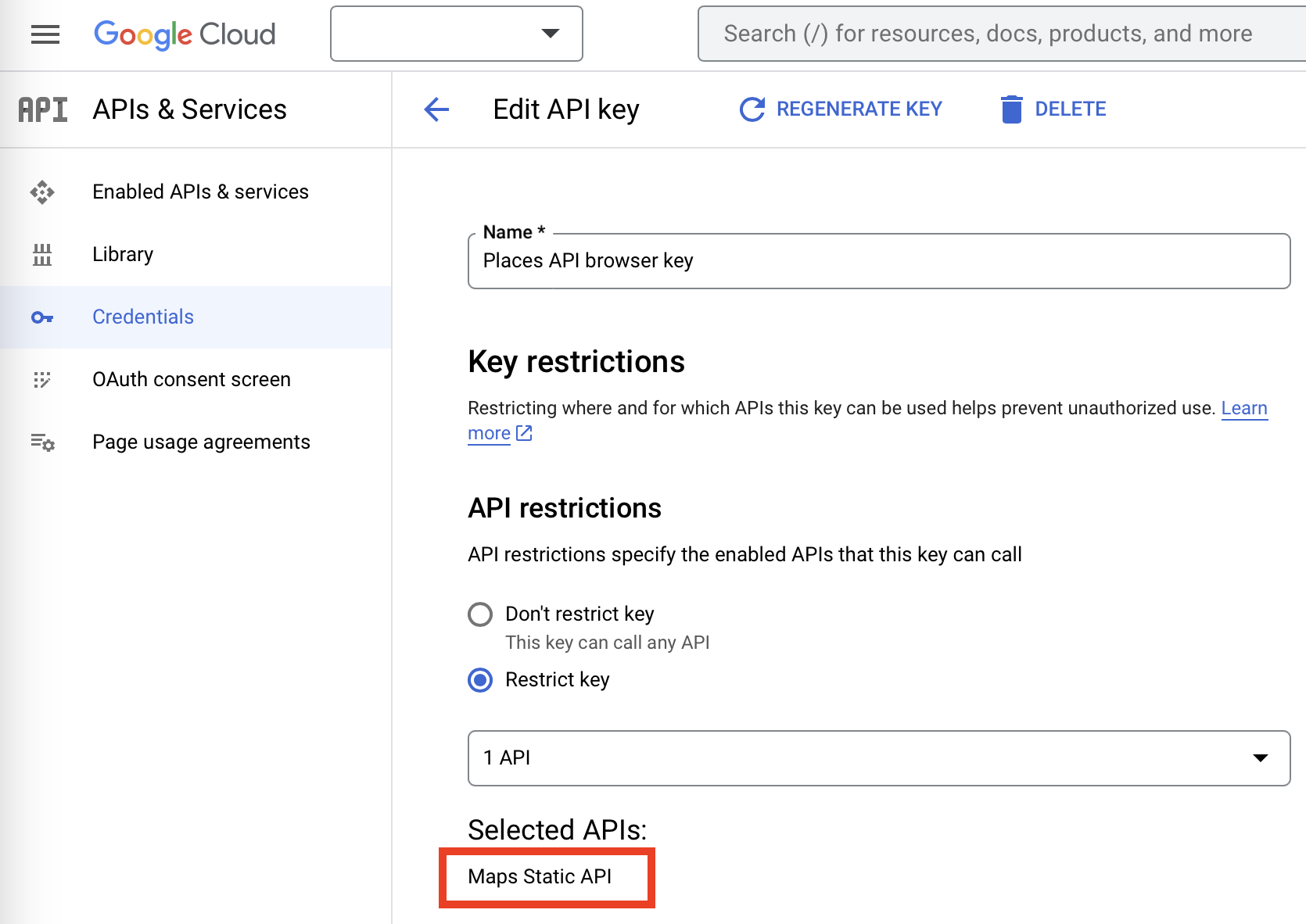Open the APIs & Services panel icon
Viewport: 1306px width, 924px height.
pos(42,109)
